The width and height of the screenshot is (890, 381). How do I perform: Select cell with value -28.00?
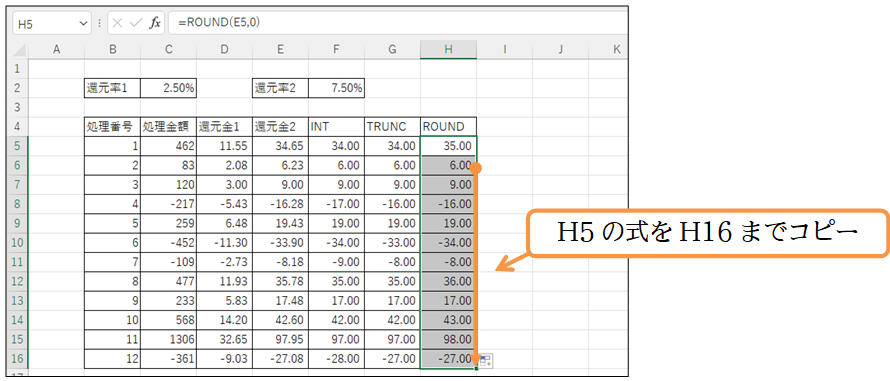[337, 358]
